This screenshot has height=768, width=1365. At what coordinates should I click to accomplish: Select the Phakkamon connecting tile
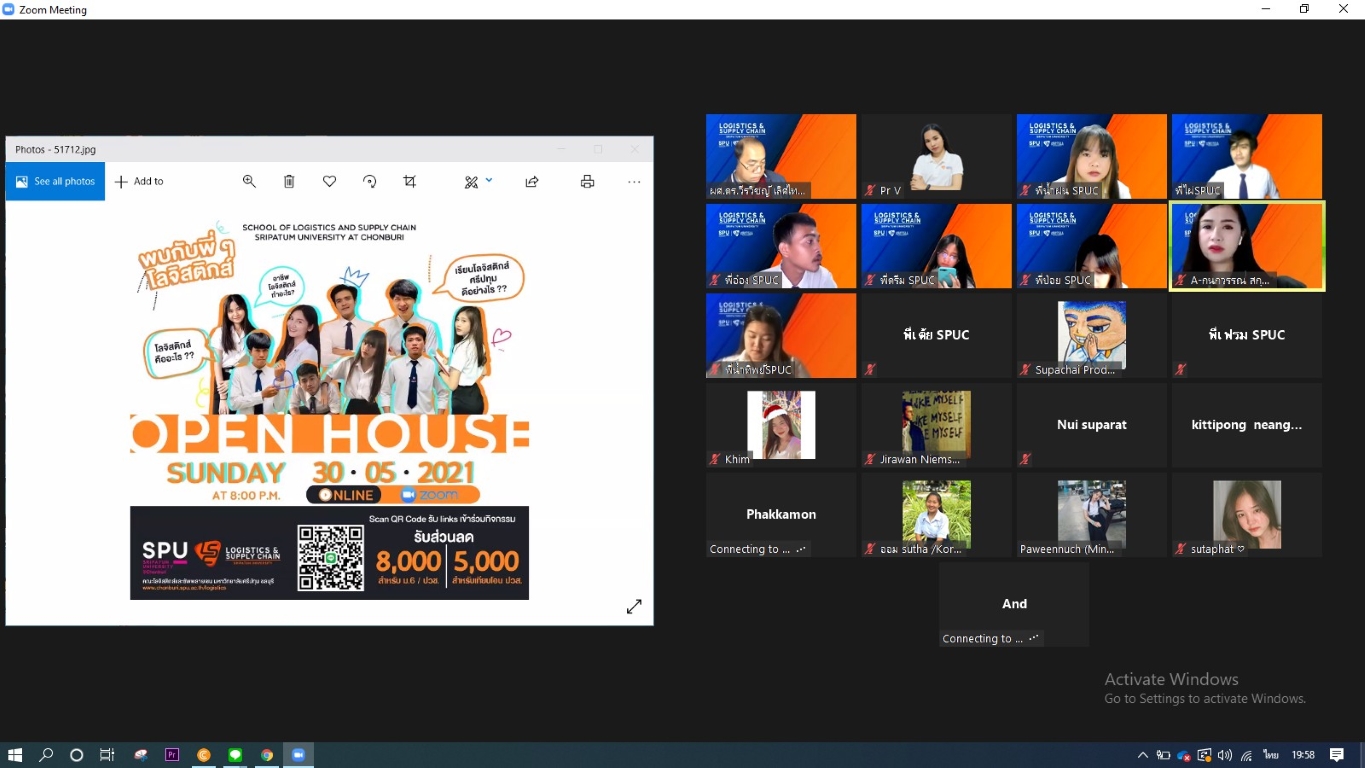click(781, 515)
